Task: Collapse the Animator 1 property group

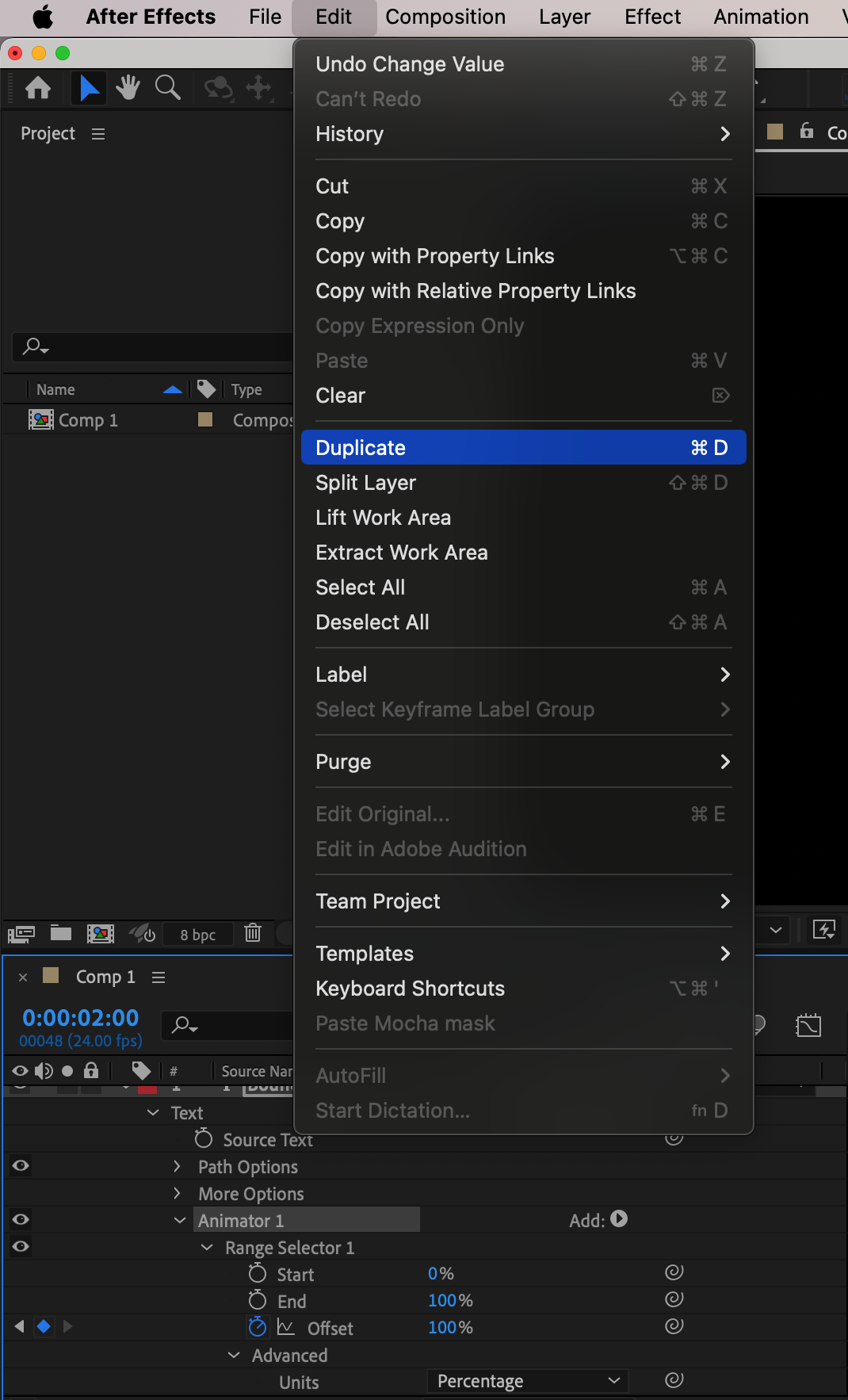Action: pyautogui.click(x=180, y=1220)
